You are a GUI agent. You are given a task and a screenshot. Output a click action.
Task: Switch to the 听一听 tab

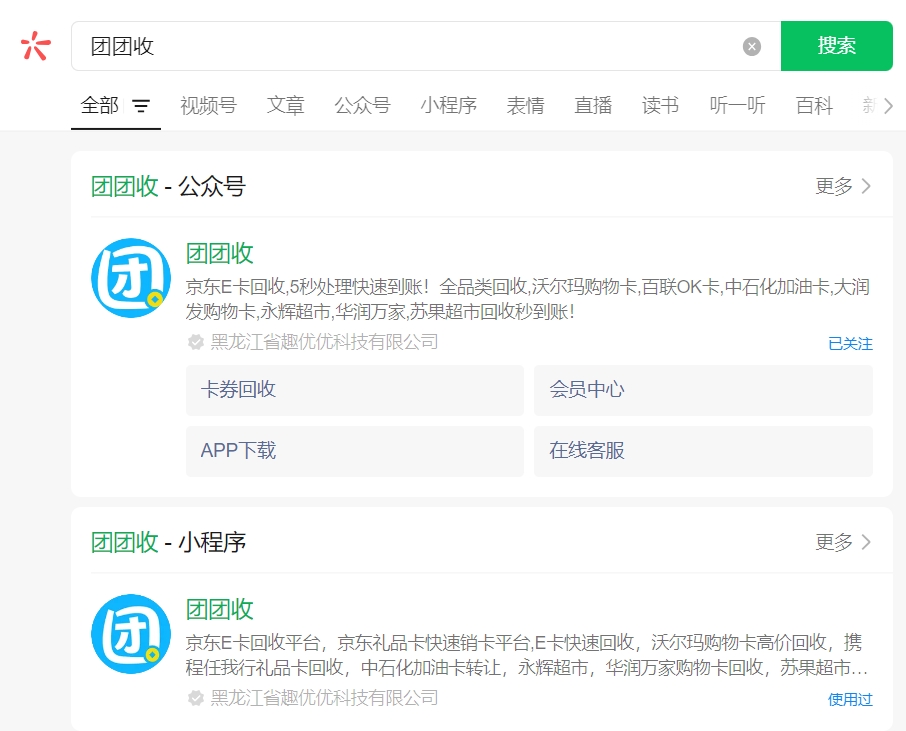pos(737,106)
